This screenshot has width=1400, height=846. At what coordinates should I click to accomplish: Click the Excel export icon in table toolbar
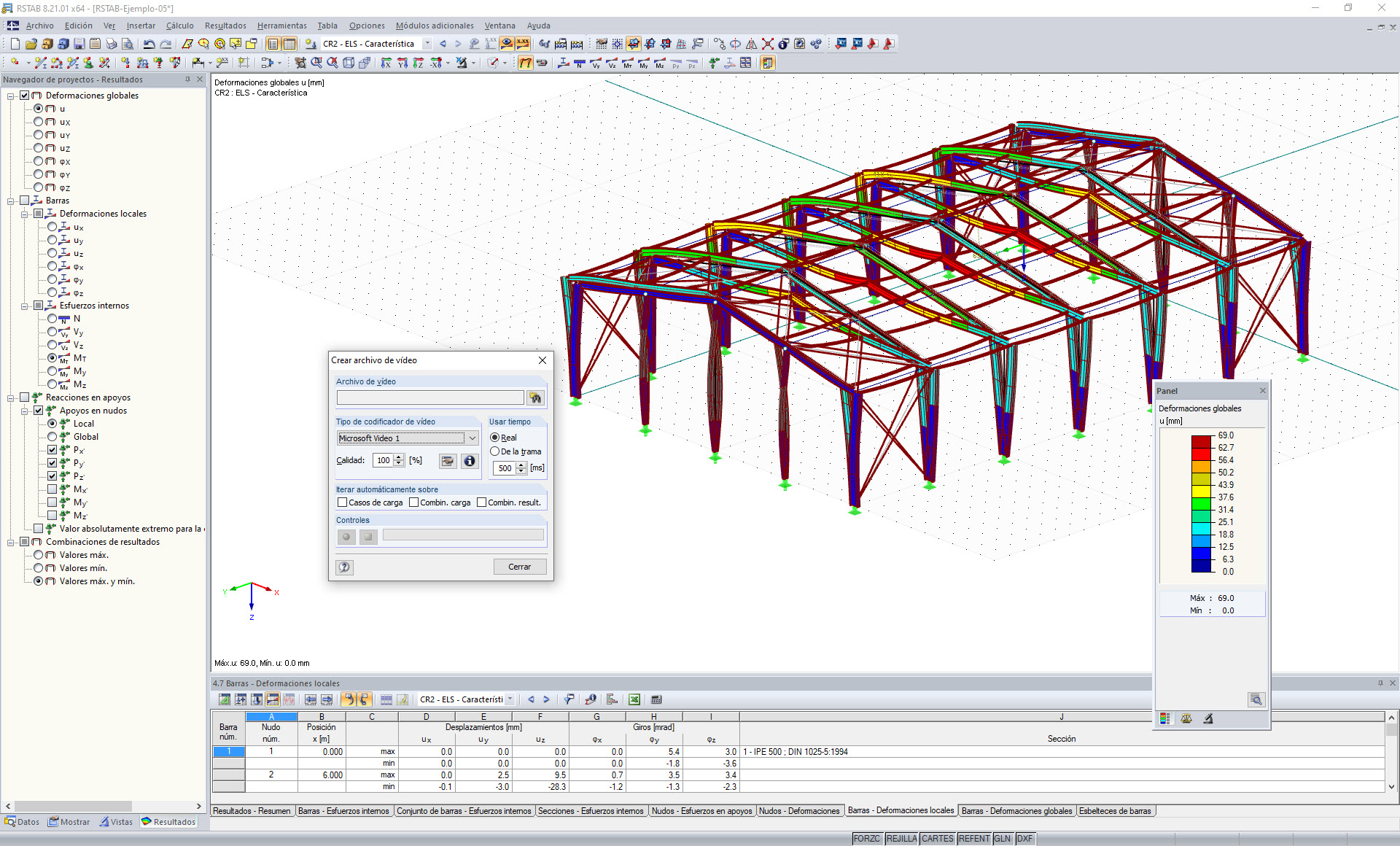634,699
